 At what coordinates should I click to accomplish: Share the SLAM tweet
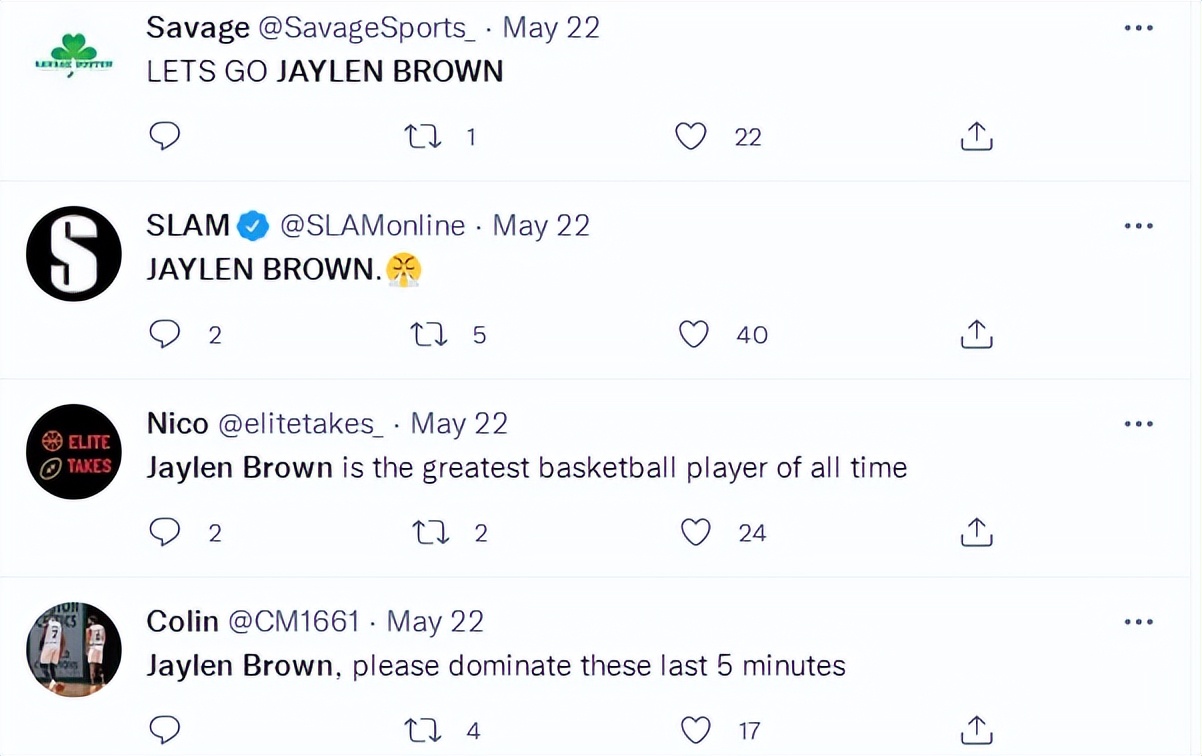click(x=976, y=334)
